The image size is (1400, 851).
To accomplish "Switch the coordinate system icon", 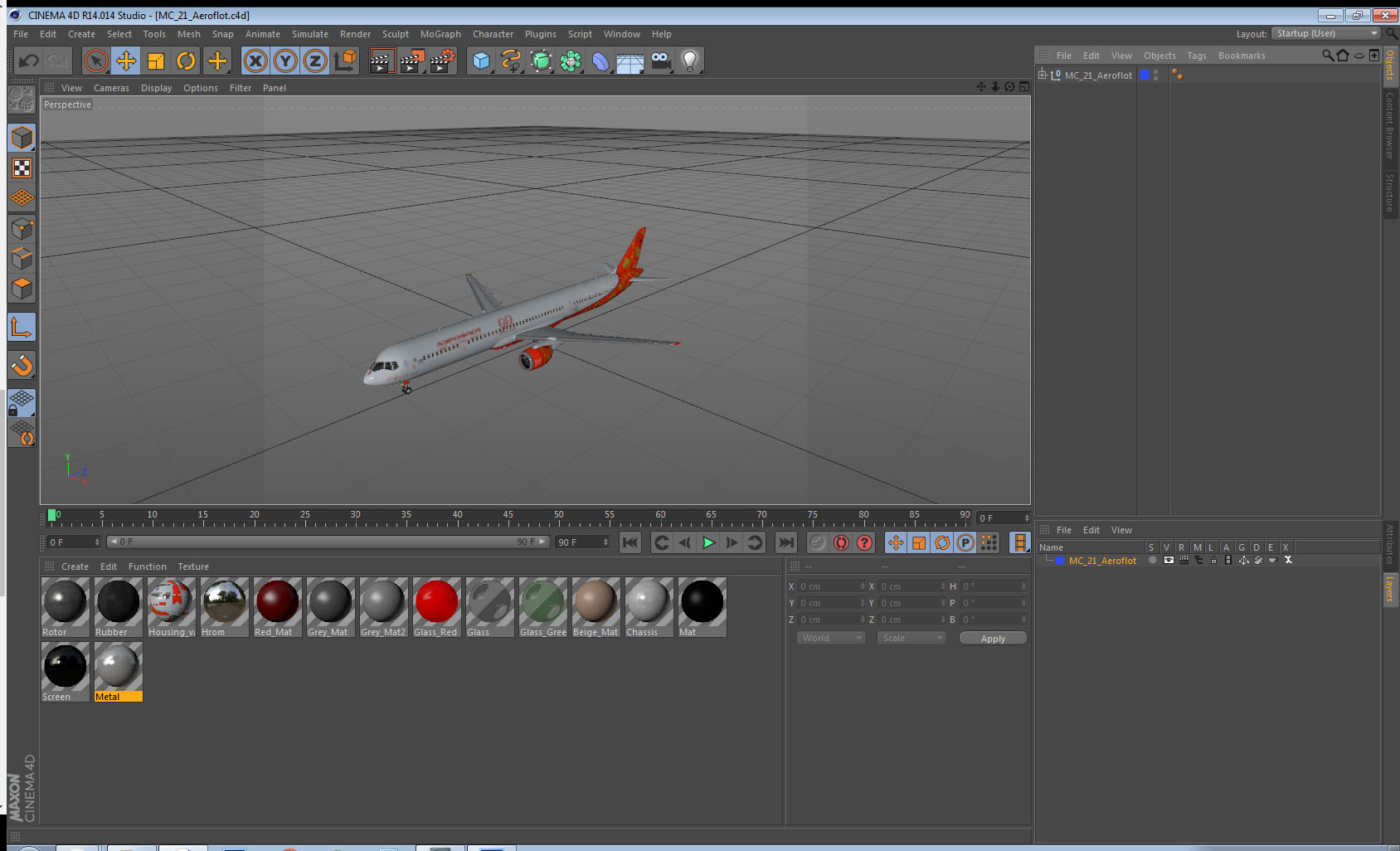I will [x=345, y=61].
